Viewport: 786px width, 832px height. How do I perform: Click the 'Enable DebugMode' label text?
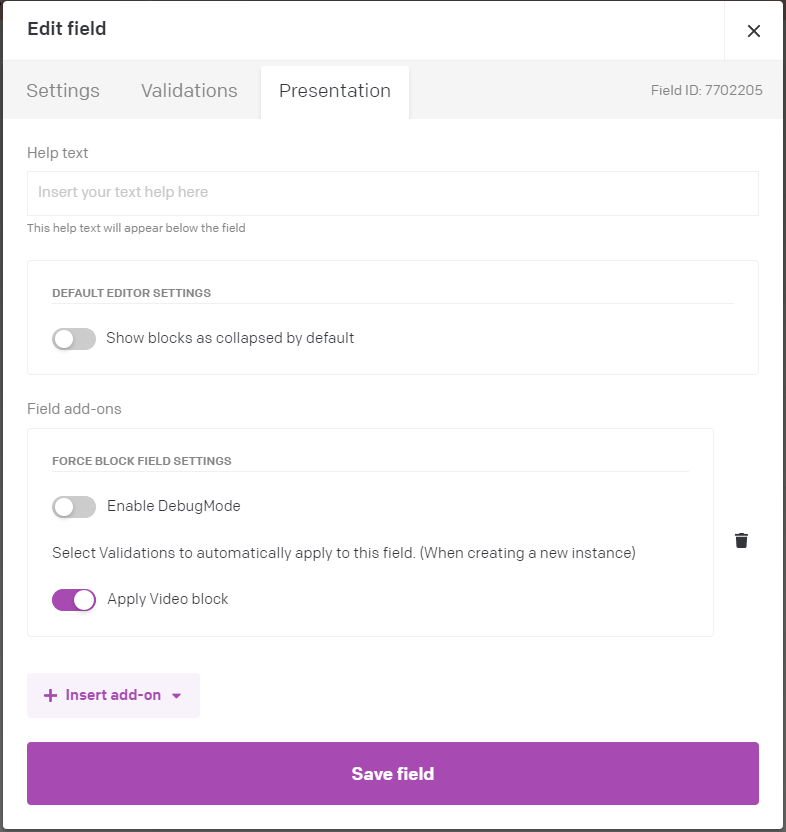[x=174, y=506]
